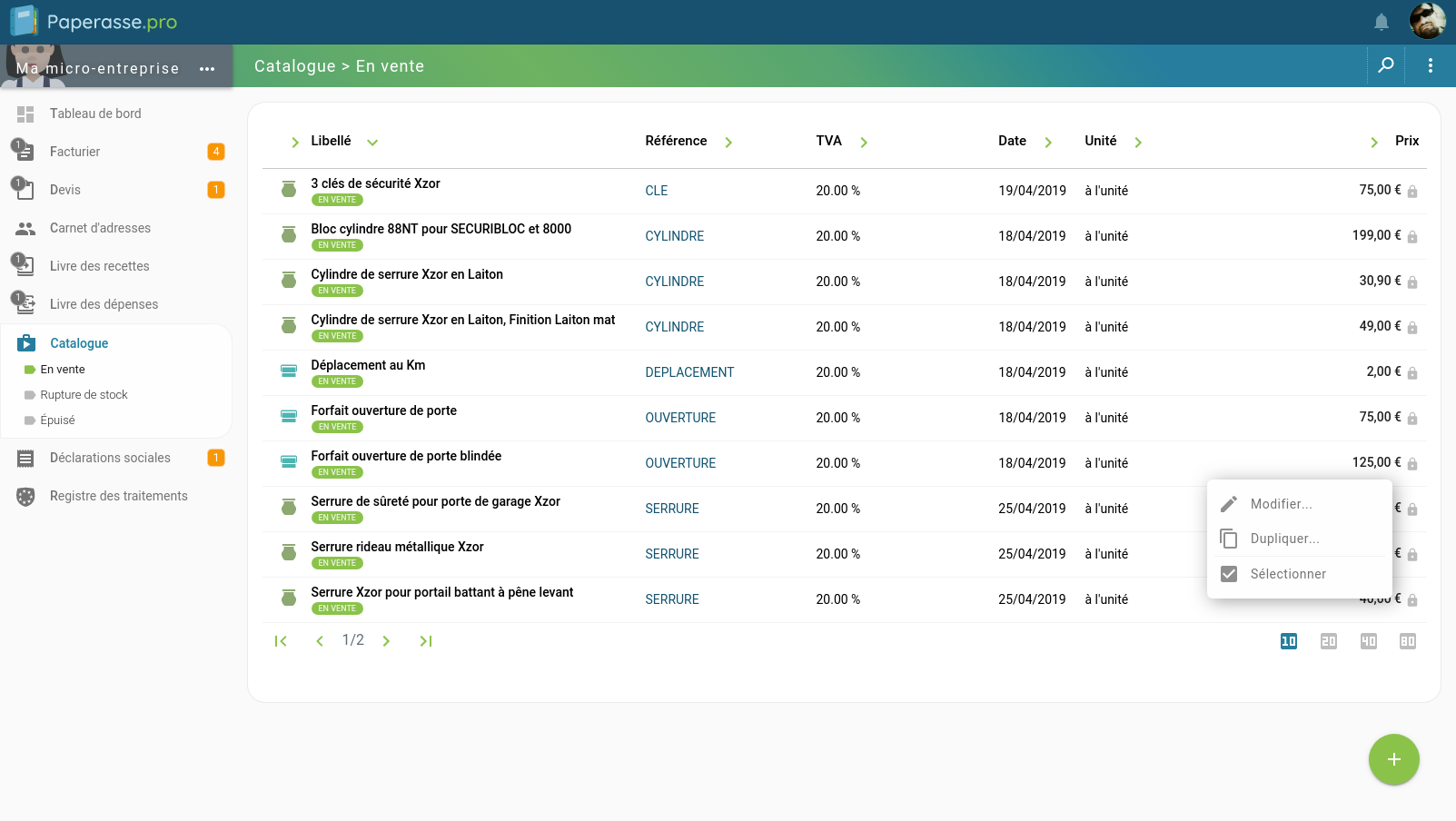Select Rupture de stock filter
The height and width of the screenshot is (821, 1456).
click(x=84, y=395)
